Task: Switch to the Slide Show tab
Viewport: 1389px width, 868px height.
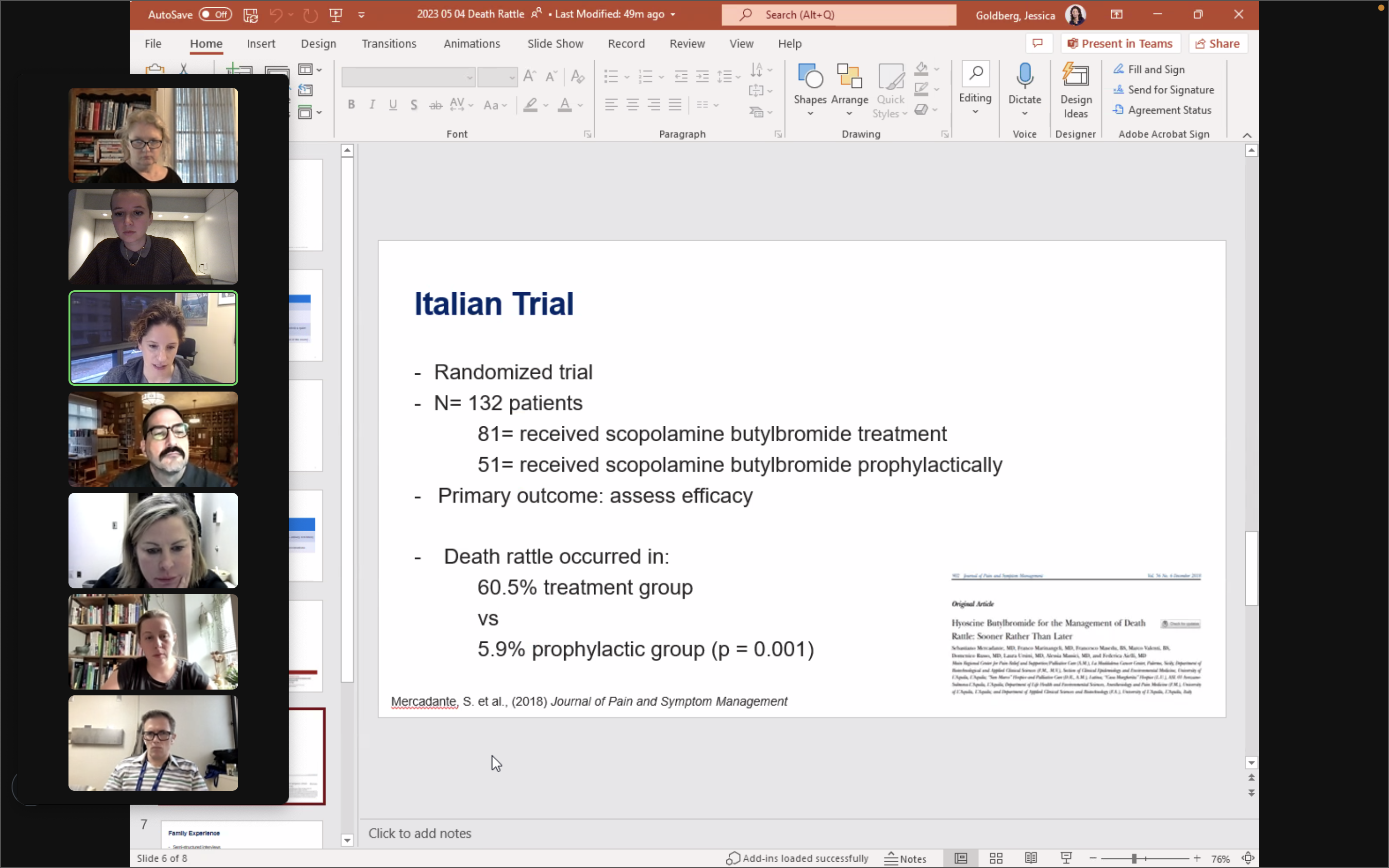Action: click(x=555, y=43)
